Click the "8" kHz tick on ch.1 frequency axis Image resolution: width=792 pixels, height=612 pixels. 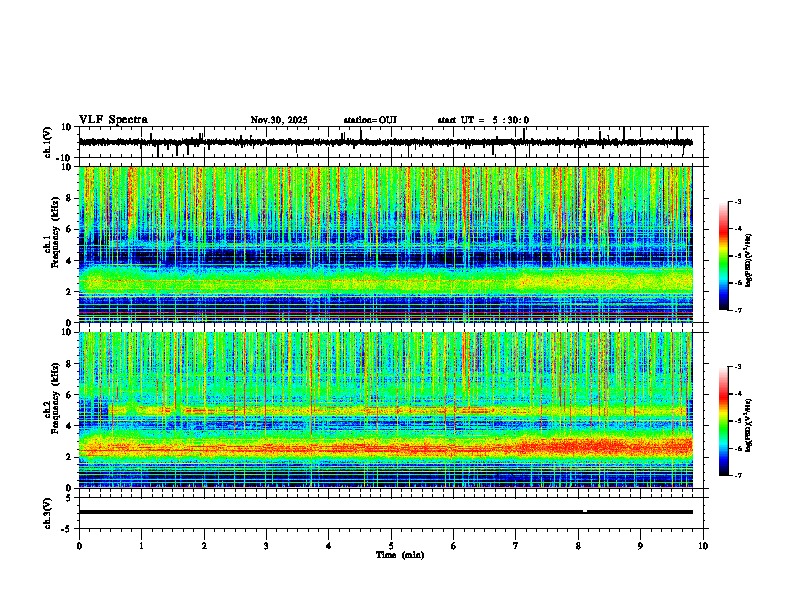coord(69,198)
